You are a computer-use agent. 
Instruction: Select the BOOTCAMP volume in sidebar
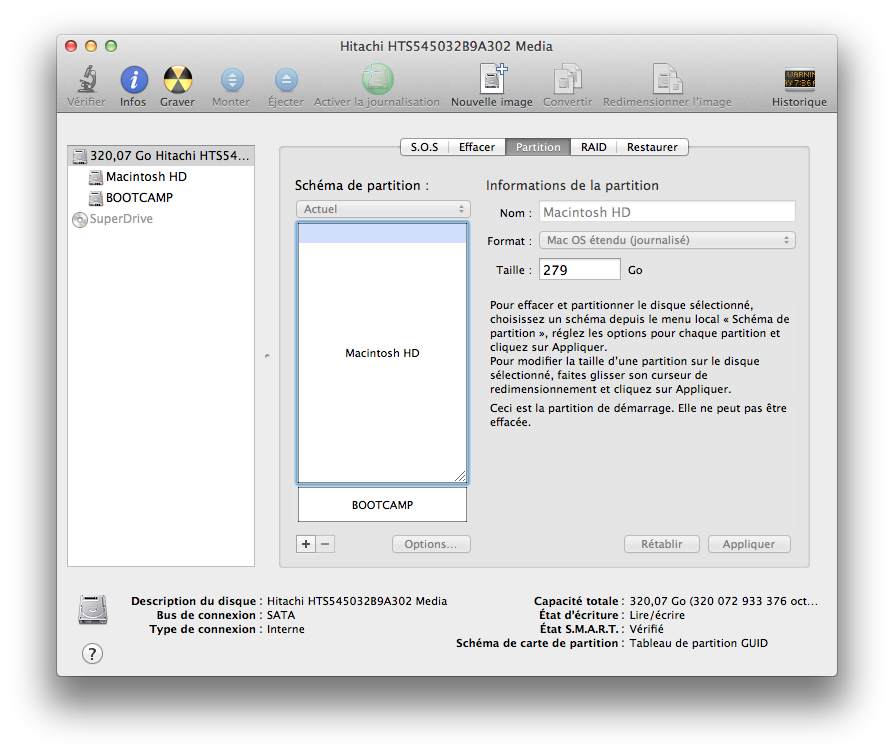(139, 198)
